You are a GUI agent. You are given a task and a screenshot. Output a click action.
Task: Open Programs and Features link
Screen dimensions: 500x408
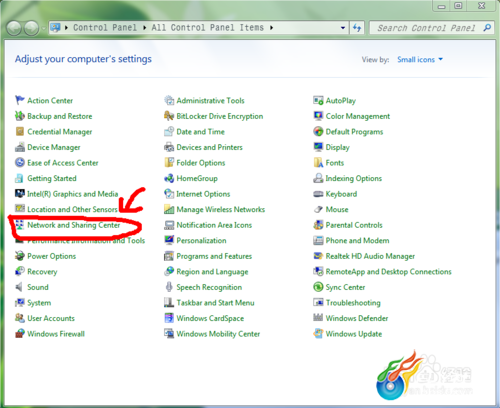(214, 256)
